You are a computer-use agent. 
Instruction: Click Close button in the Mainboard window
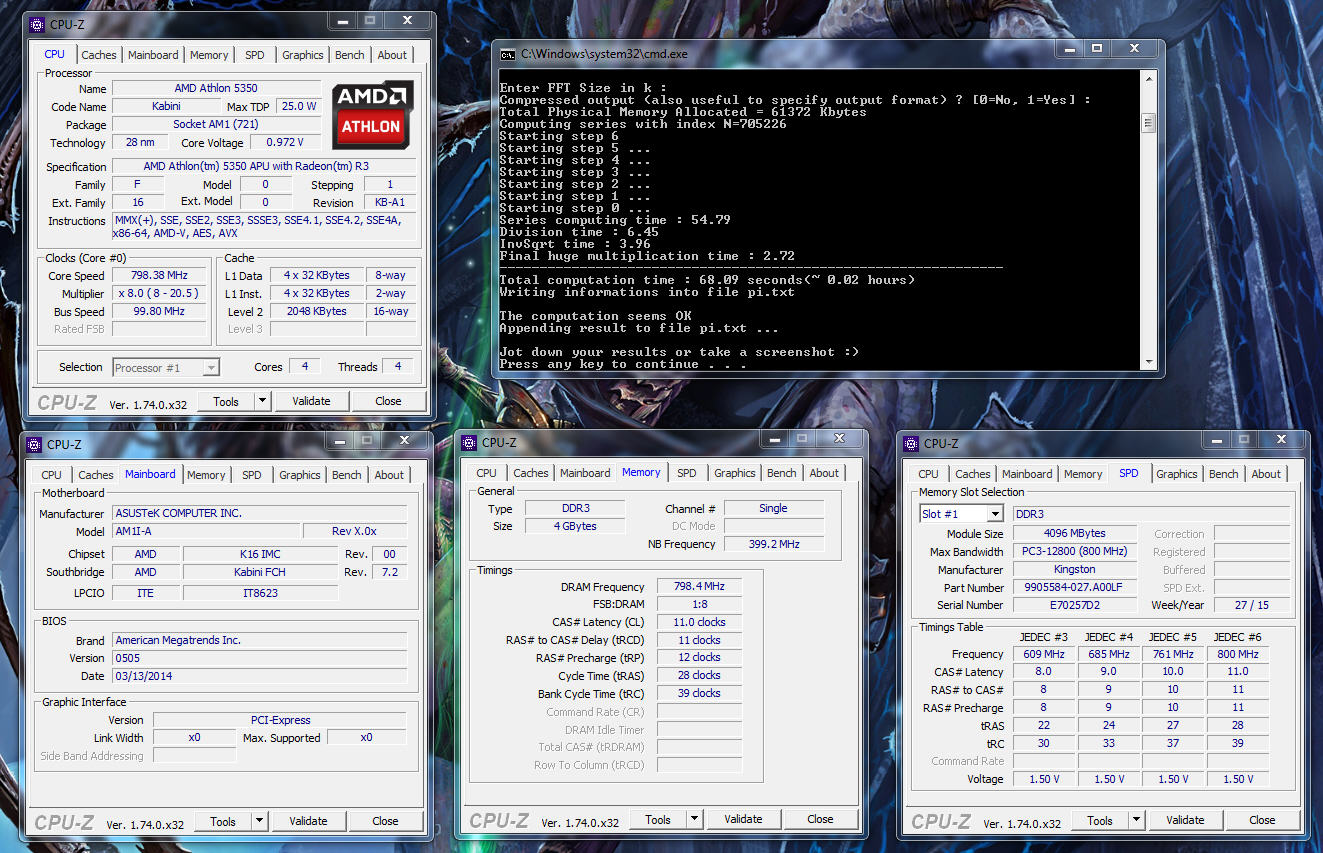385,821
